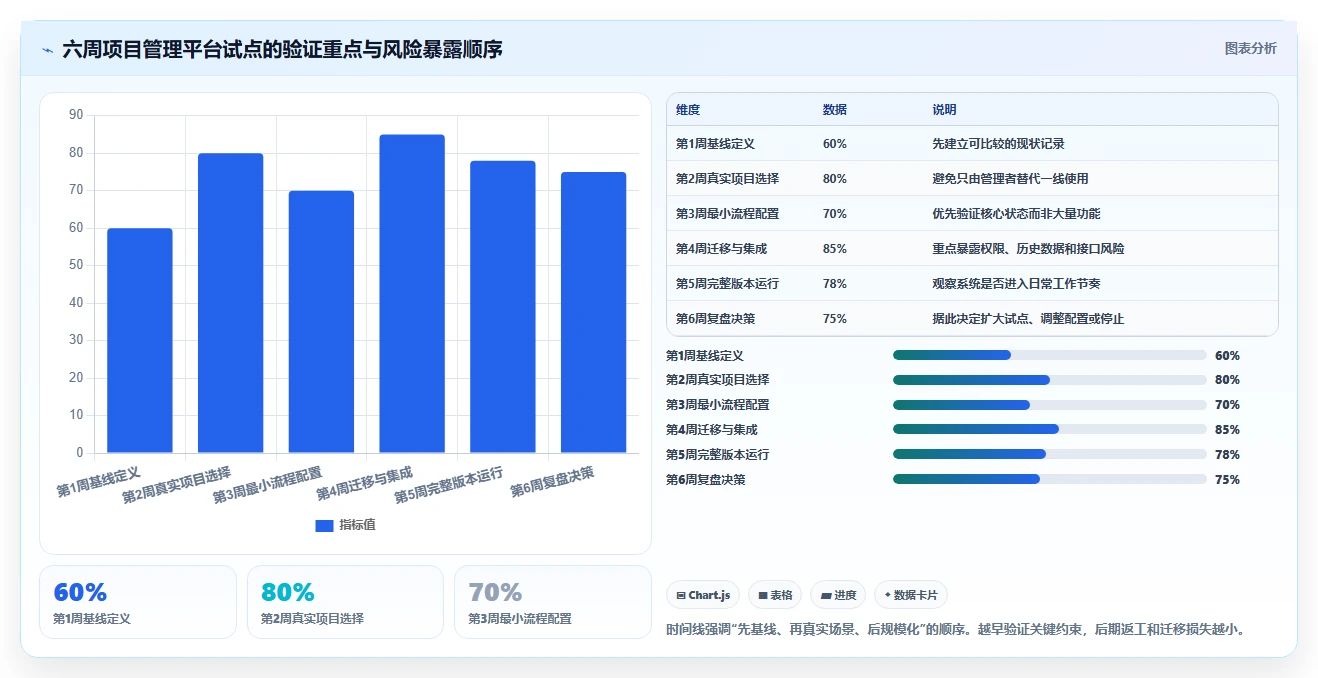Click the 指标值 legend label
Screen dimensions: 1318x678
pyautogui.click(x=357, y=525)
